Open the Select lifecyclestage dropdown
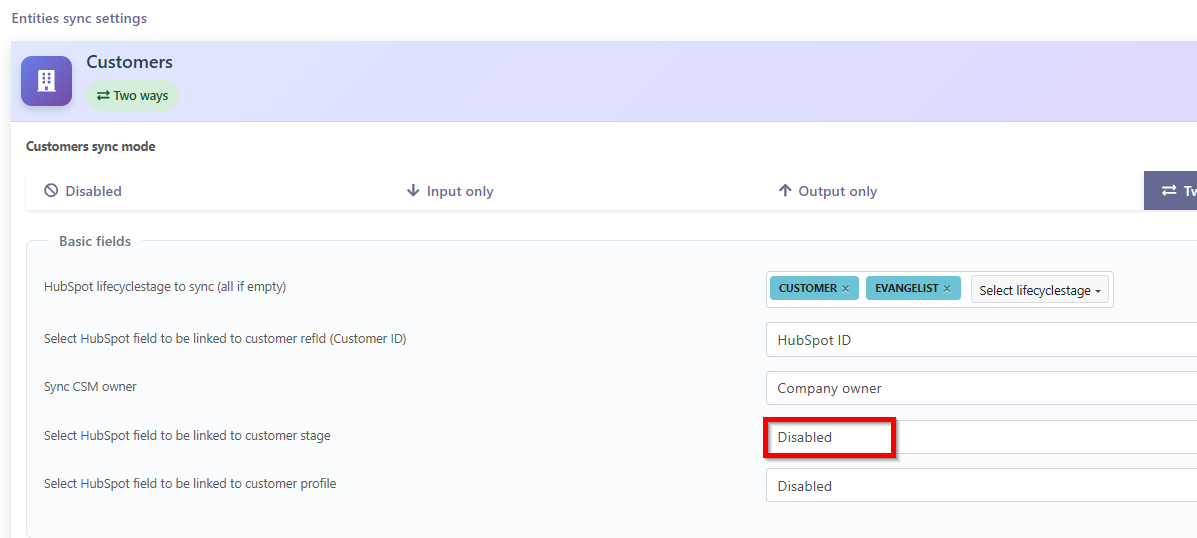The width and height of the screenshot is (1197, 538). click(x=1040, y=290)
